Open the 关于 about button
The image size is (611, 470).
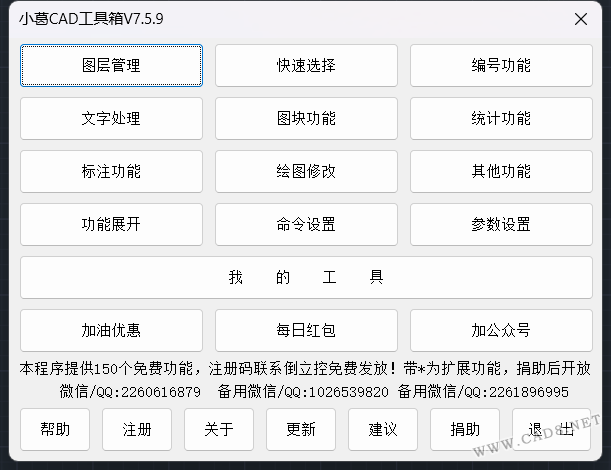[x=219, y=429]
